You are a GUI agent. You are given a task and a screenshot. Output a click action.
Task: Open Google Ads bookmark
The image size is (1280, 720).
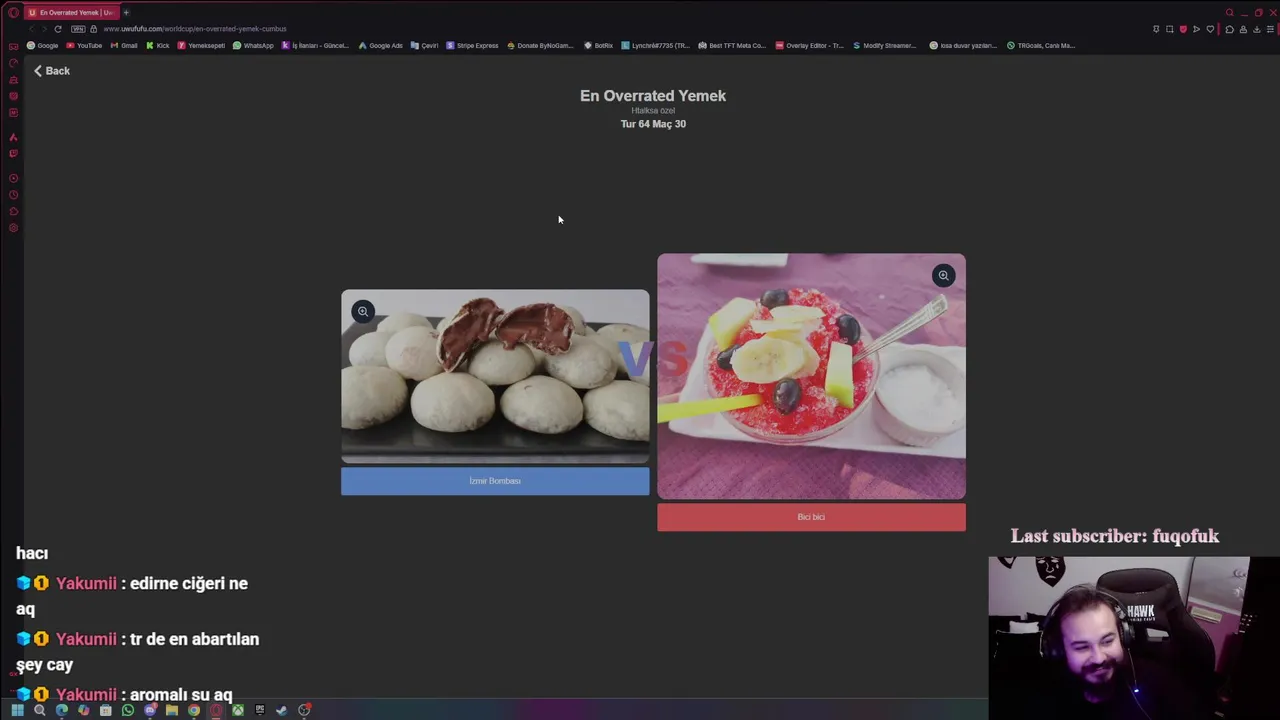coord(381,45)
